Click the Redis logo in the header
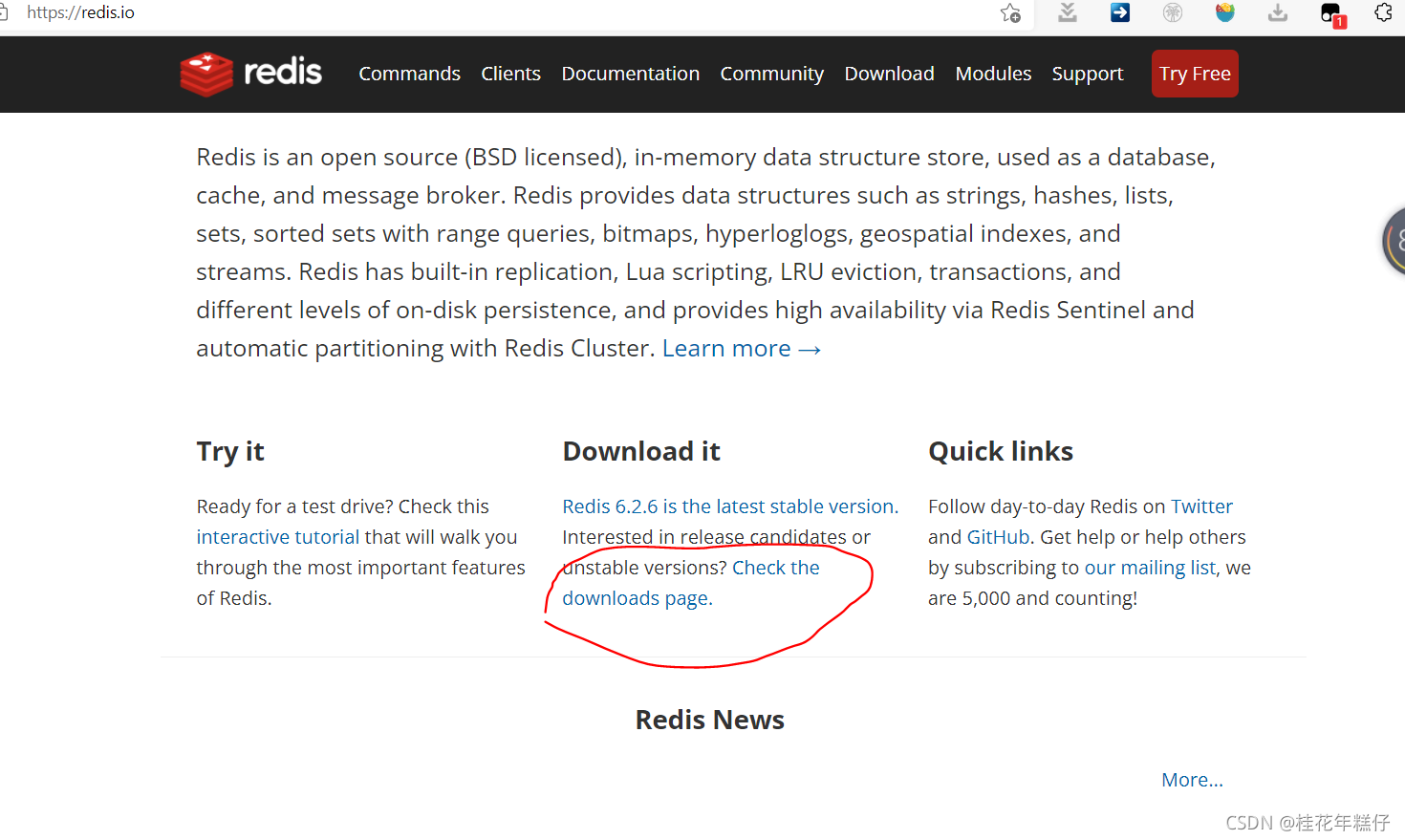The width and height of the screenshot is (1405, 840). pos(250,74)
